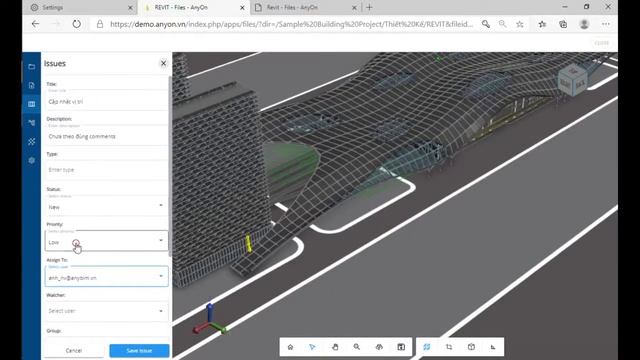Screen dimensions: 640x360
Task: Activate the hand pan tool
Action: click(335, 347)
